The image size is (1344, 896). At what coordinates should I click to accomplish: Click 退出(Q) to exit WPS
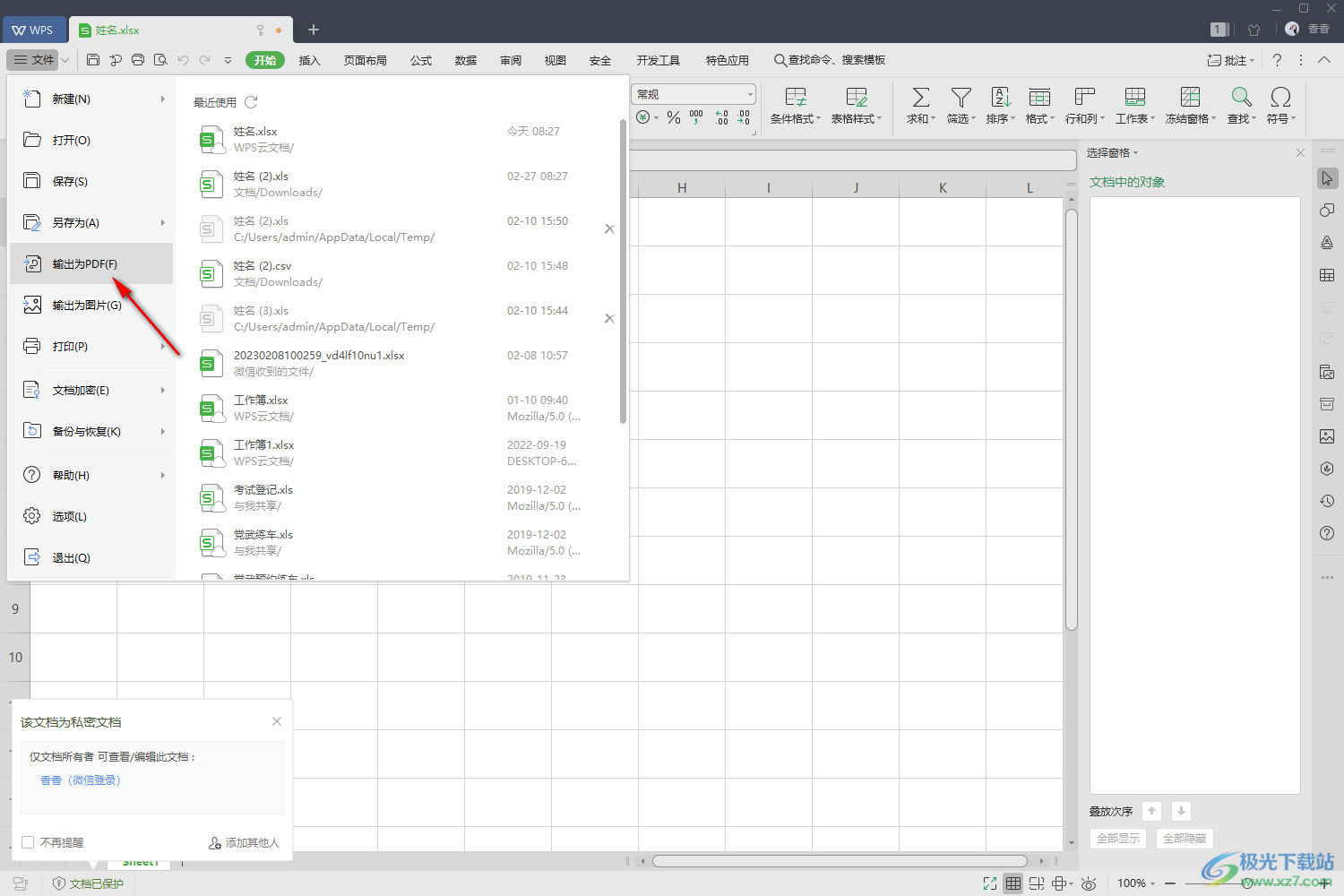coord(90,557)
